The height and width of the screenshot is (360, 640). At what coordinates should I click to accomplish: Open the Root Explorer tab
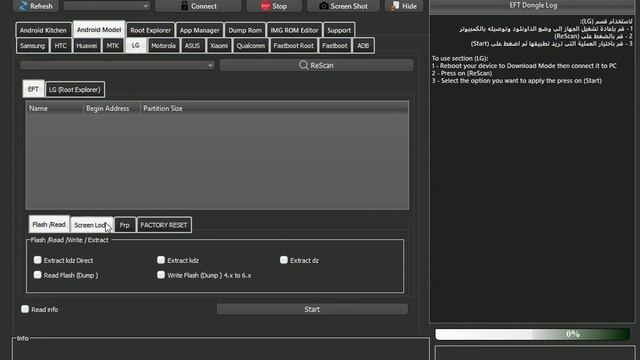tap(150, 30)
